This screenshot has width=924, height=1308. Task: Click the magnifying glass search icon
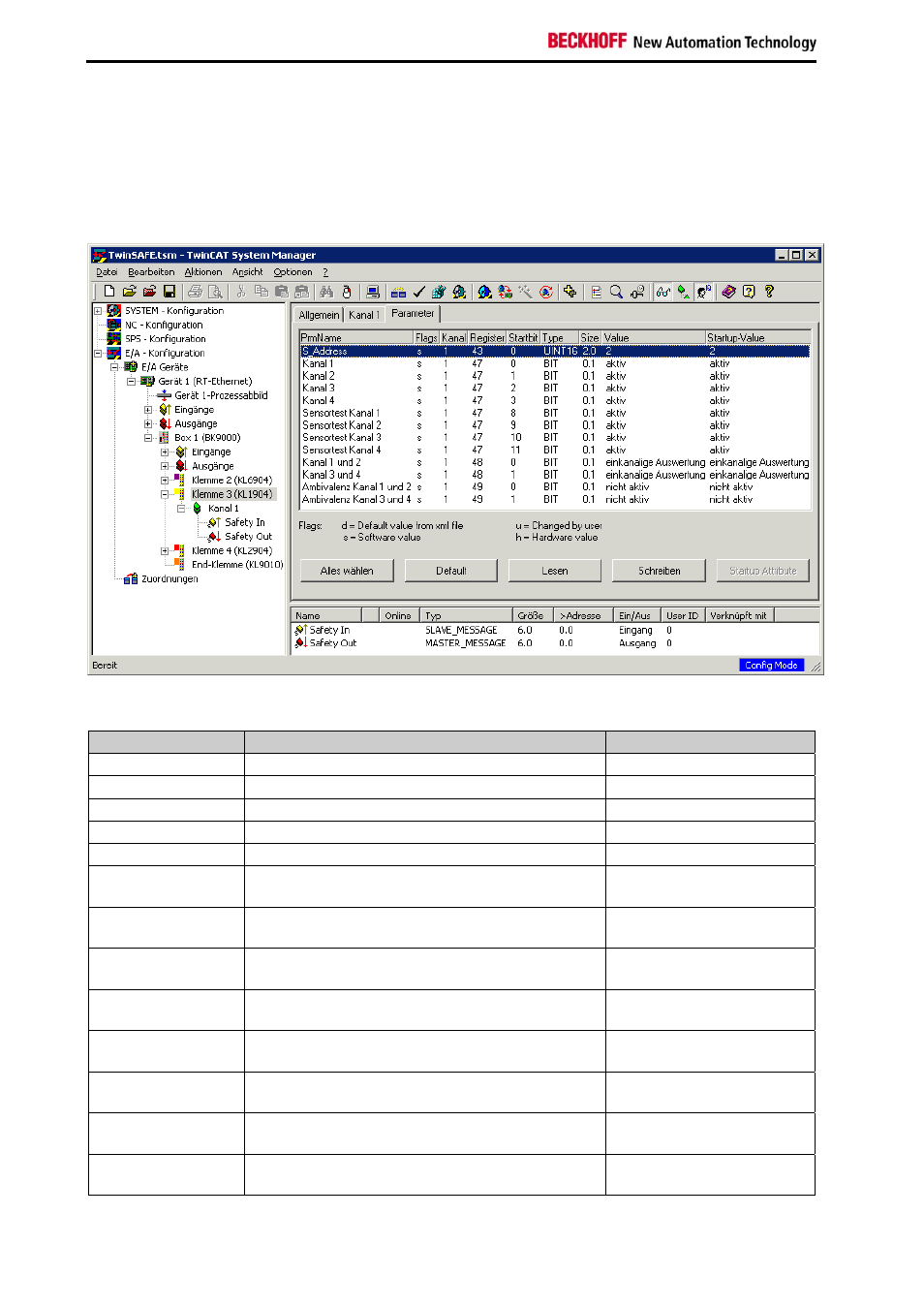(616, 292)
